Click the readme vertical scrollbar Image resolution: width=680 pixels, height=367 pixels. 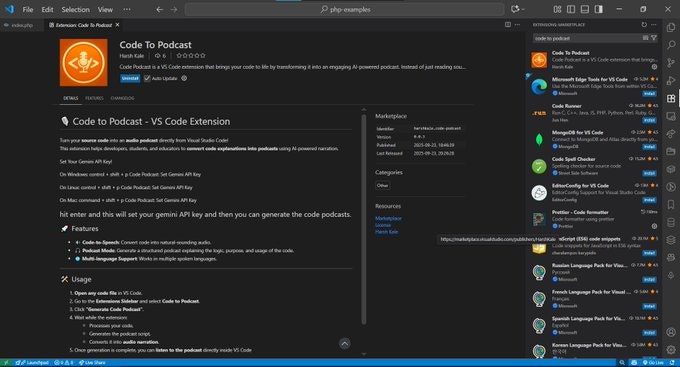363,219
